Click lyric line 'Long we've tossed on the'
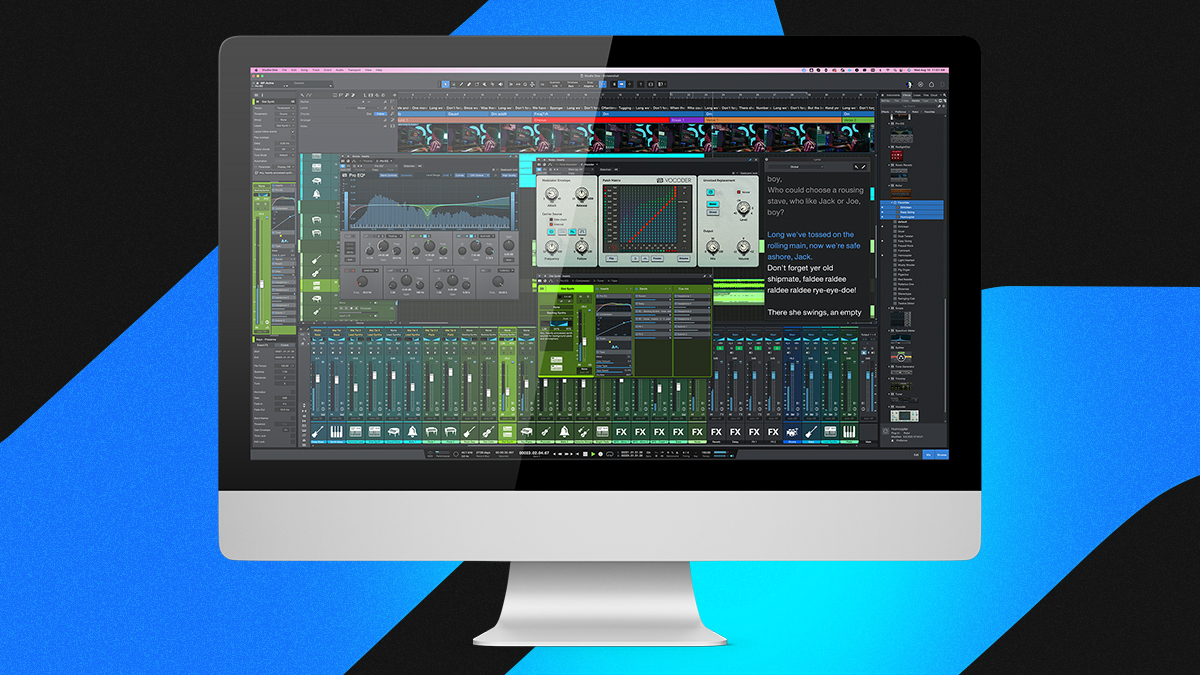 [x=811, y=235]
